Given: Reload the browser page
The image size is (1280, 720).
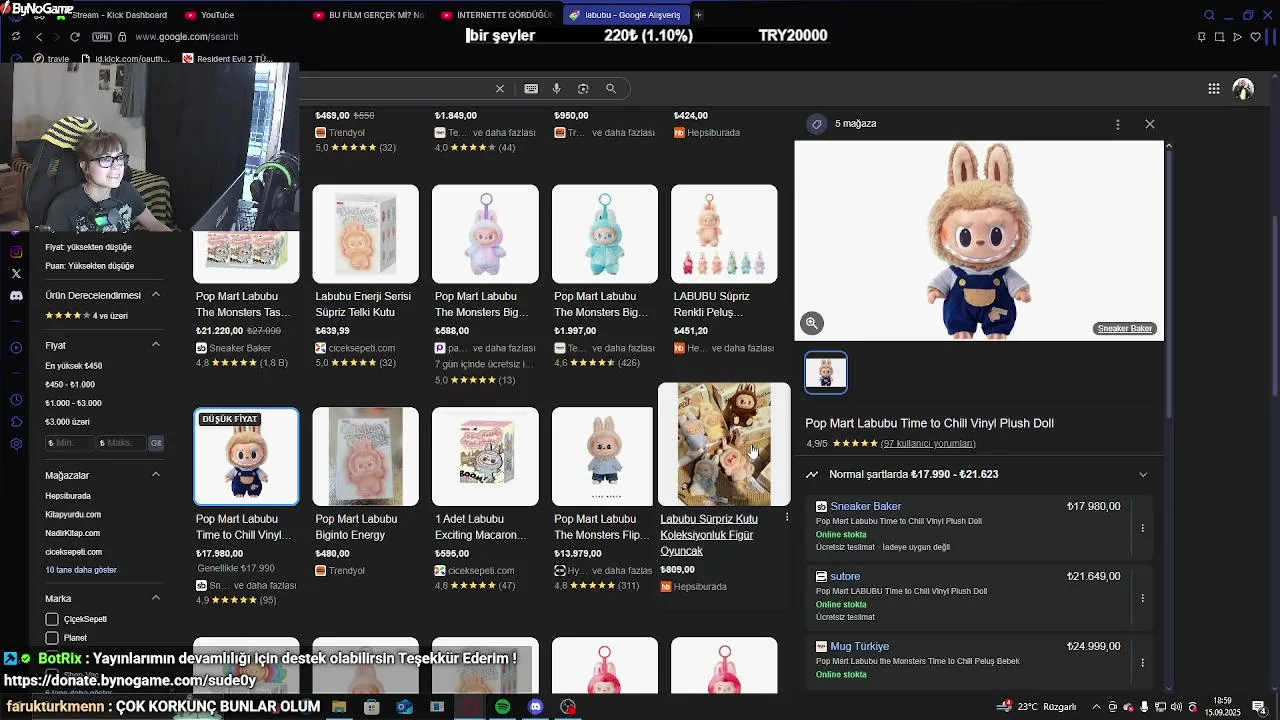Looking at the screenshot, I should pyautogui.click(x=74, y=37).
